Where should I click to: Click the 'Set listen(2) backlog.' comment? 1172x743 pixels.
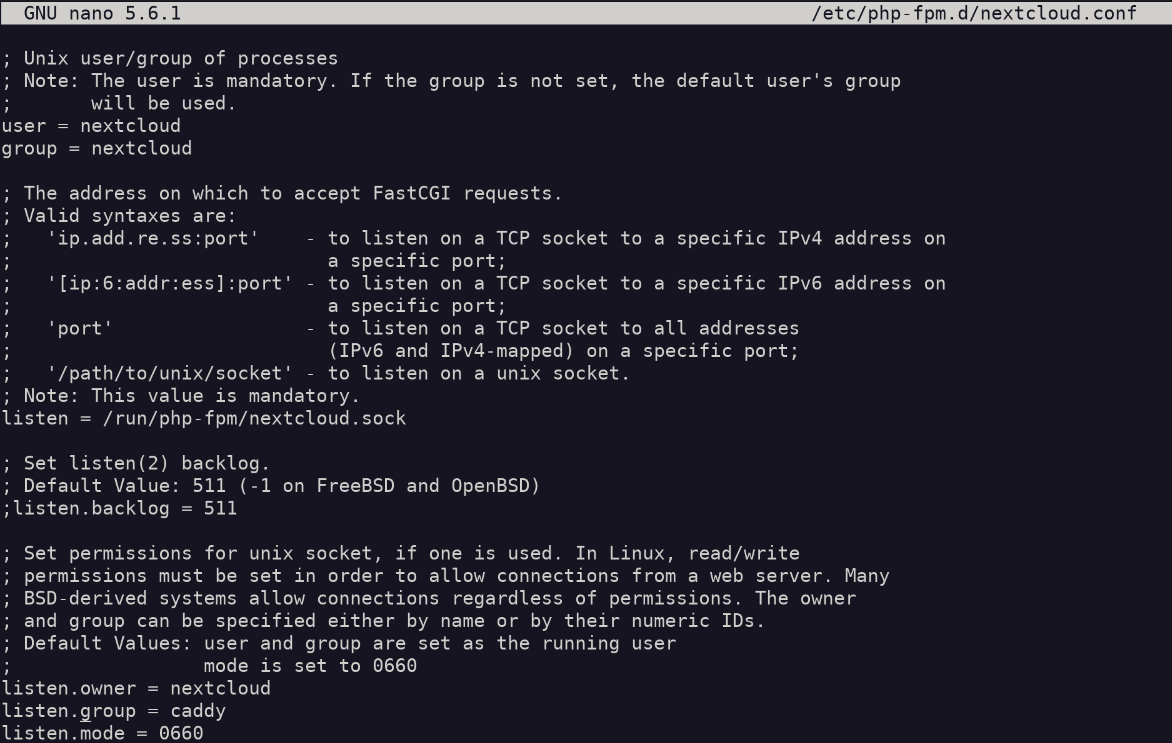tap(146, 463)
